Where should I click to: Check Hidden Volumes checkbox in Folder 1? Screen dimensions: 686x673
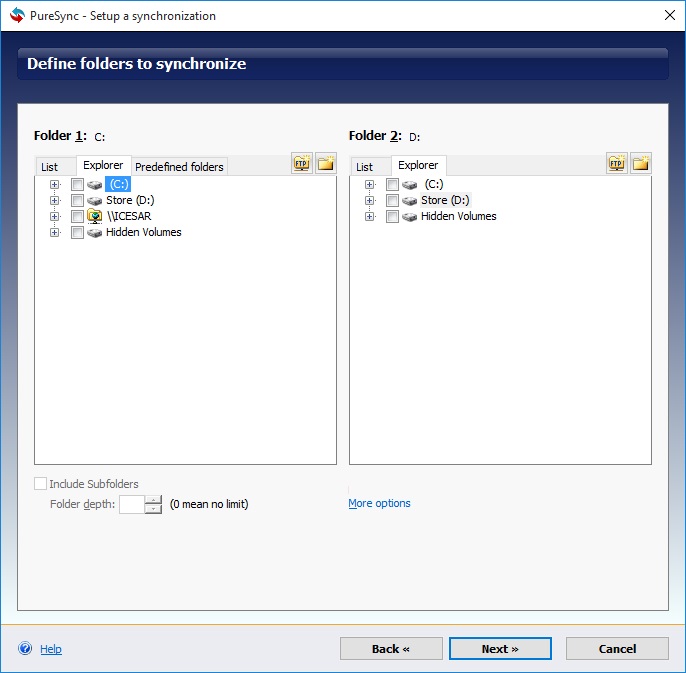[x=77, y=232]
